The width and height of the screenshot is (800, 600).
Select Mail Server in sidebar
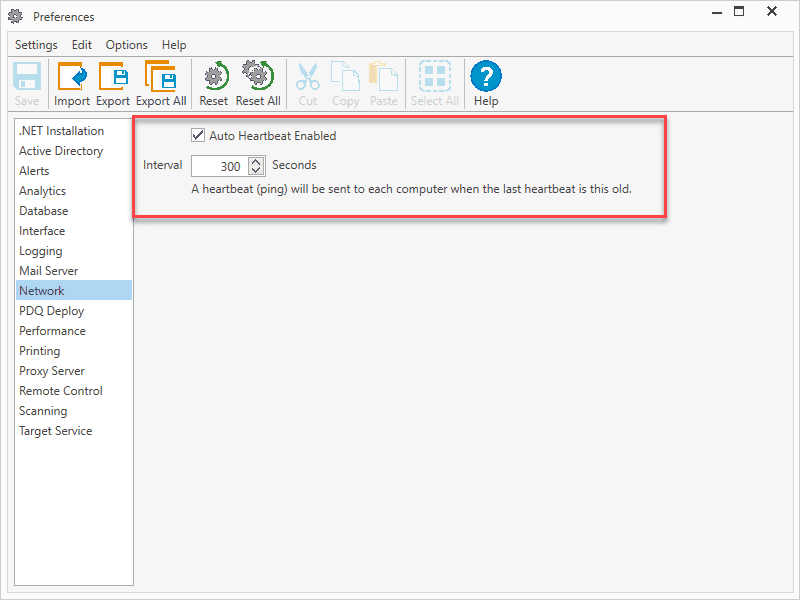click(74, 270)
